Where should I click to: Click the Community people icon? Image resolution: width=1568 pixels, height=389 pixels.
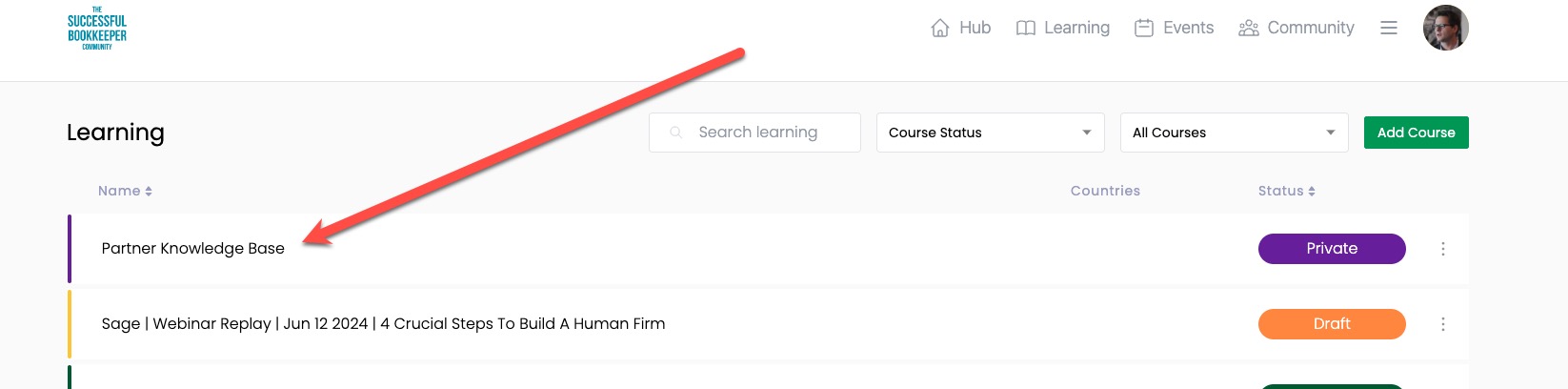point(1248,28)
